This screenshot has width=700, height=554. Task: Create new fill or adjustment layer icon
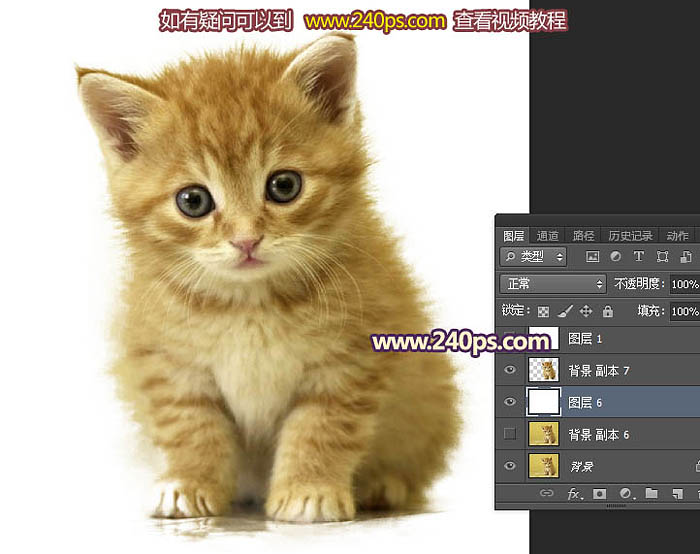626,493
